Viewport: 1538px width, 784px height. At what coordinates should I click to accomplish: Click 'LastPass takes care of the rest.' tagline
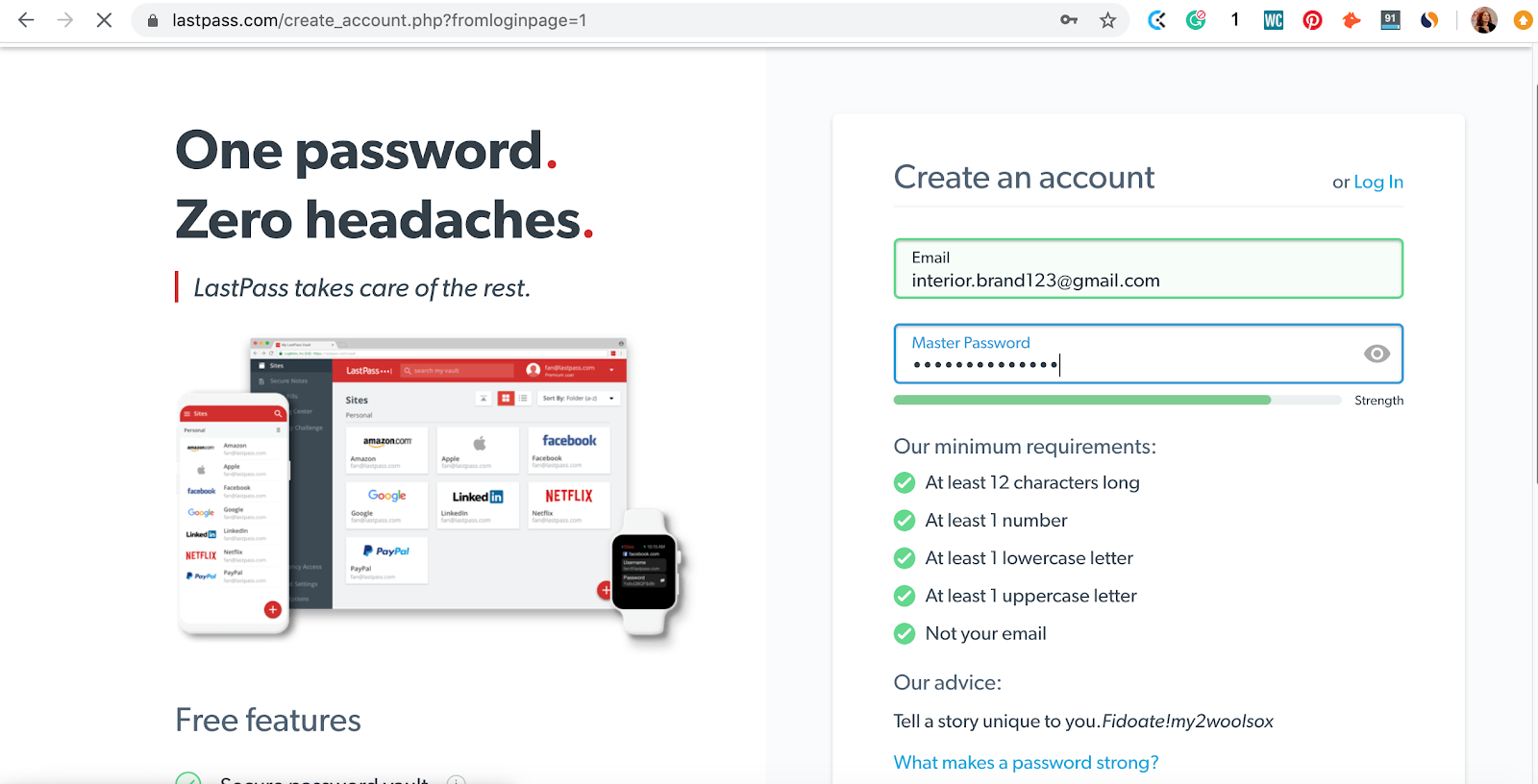click(362, 288)
